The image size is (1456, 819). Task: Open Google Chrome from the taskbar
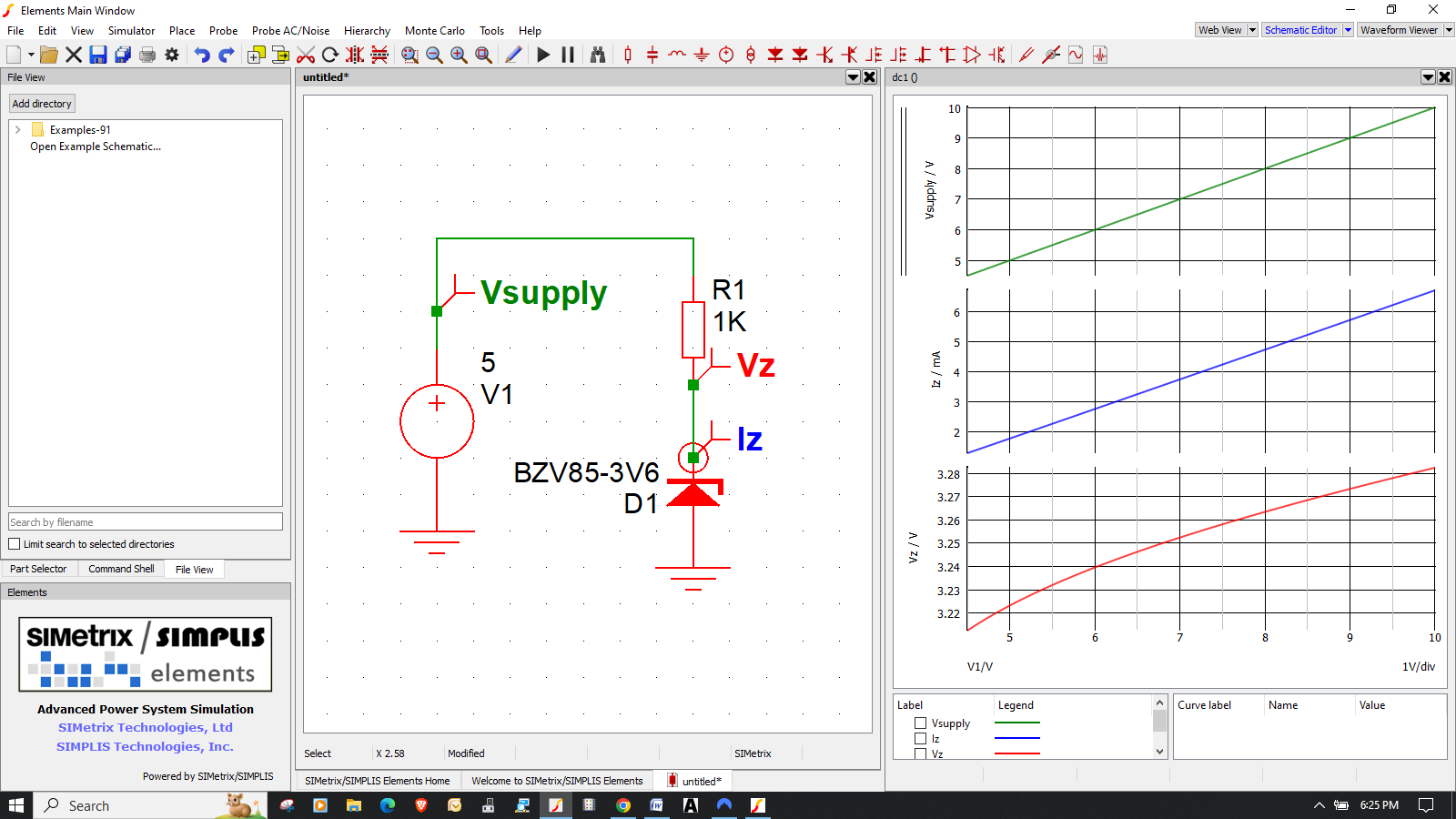(623, 805)
